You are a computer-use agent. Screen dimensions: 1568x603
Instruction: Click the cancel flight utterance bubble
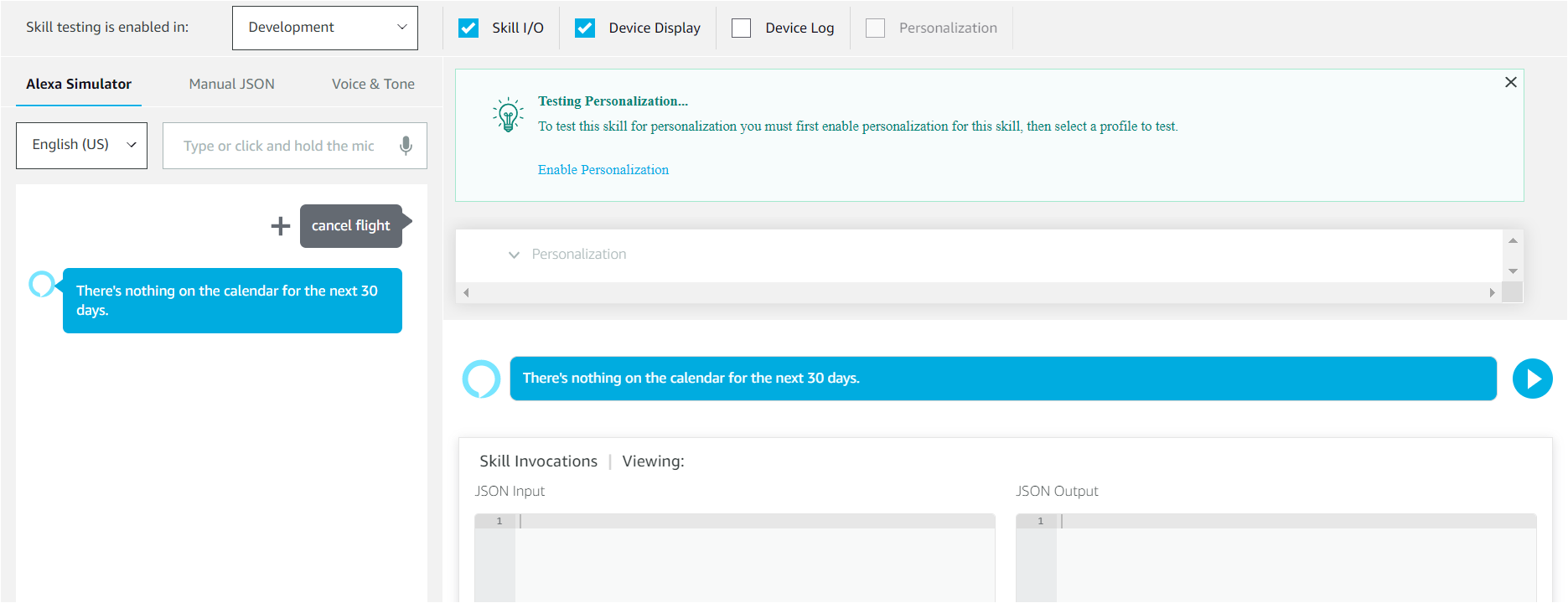tap(350, 226)
